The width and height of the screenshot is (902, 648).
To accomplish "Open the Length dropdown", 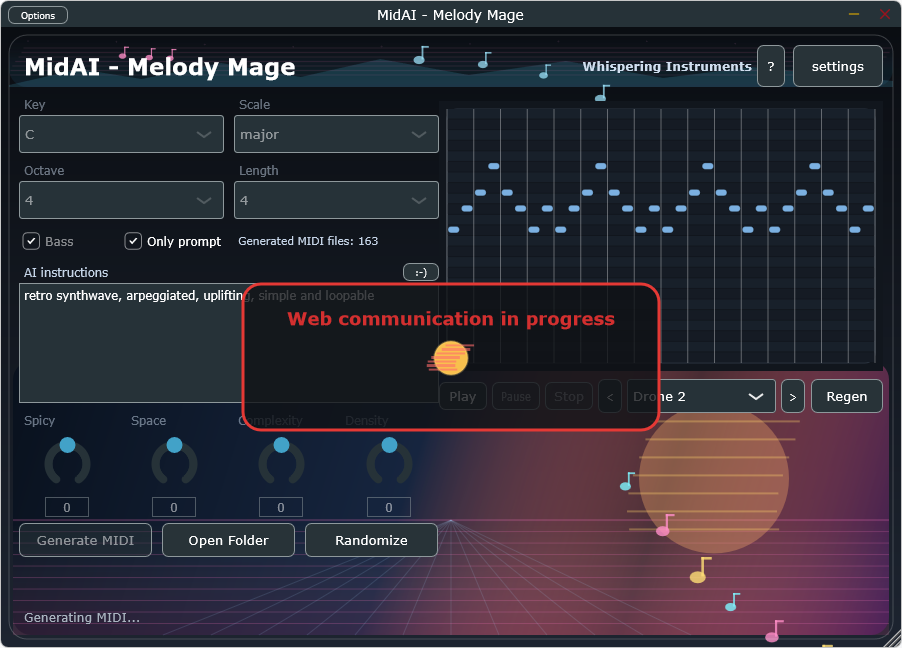I will (337, 200).
